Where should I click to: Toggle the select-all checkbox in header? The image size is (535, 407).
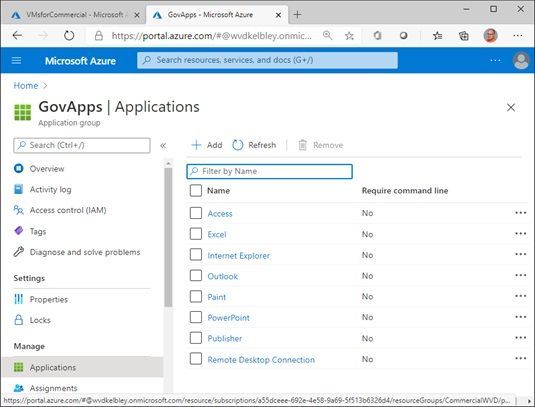tap(196, 191)
